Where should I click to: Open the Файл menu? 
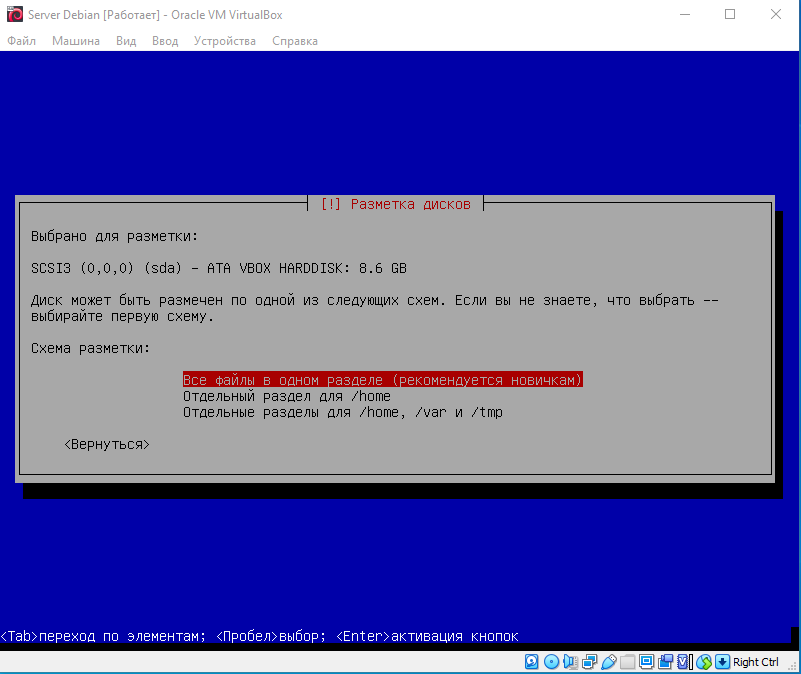(21, 41)
